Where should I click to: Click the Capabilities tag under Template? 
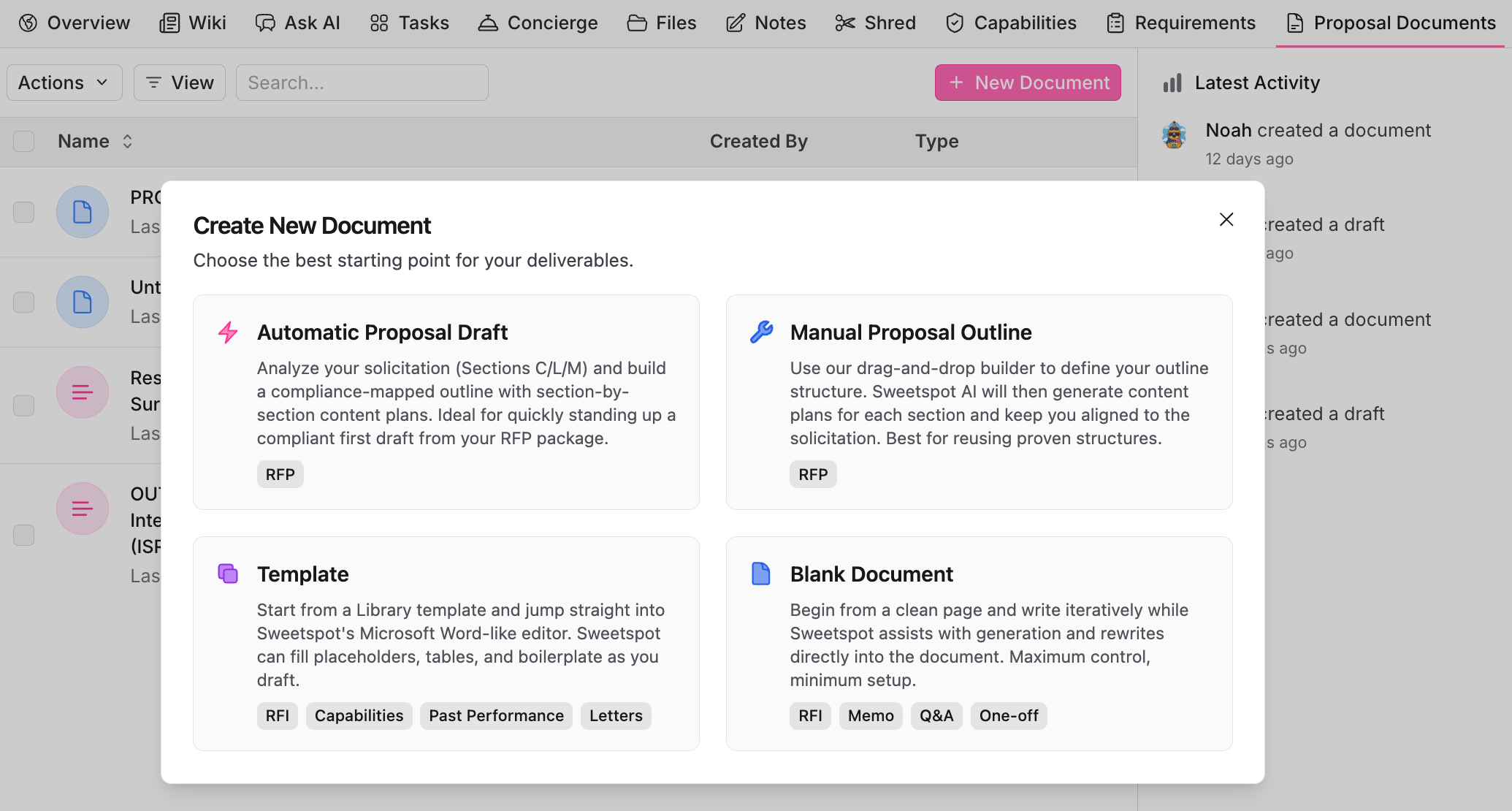(359, 716)
